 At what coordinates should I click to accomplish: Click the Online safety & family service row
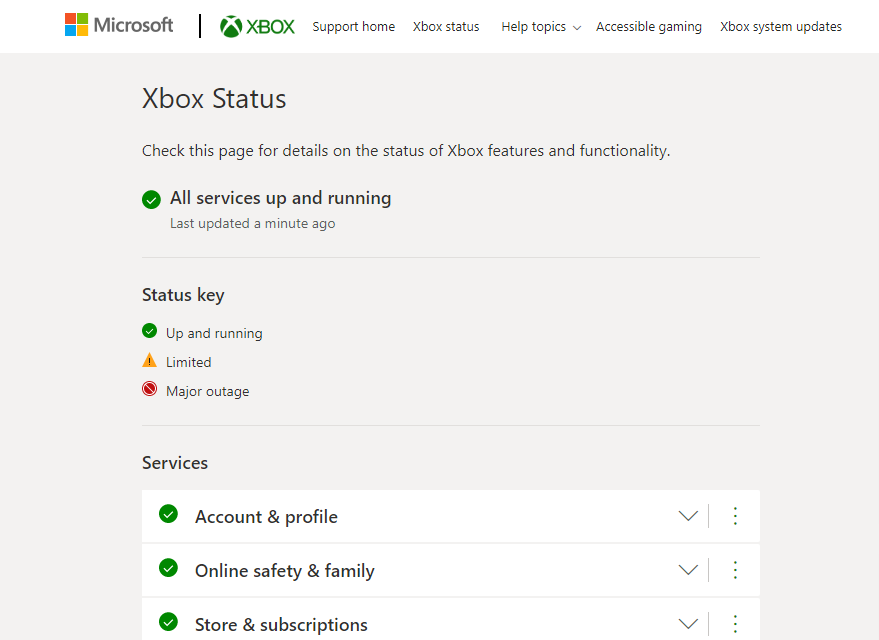click(284, 570)
